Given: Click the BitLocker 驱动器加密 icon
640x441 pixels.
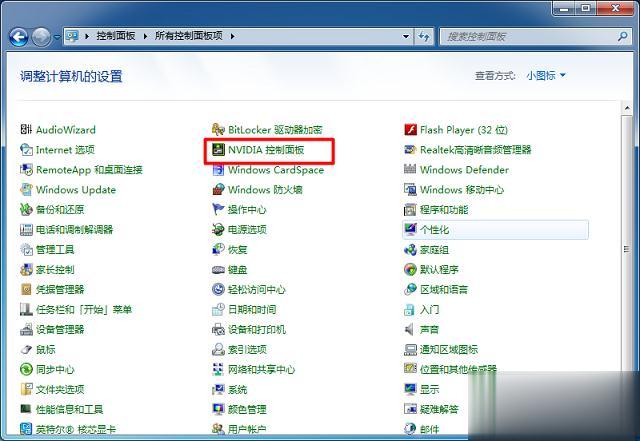Looking at the screenshot, I should (x=219, y=130).
